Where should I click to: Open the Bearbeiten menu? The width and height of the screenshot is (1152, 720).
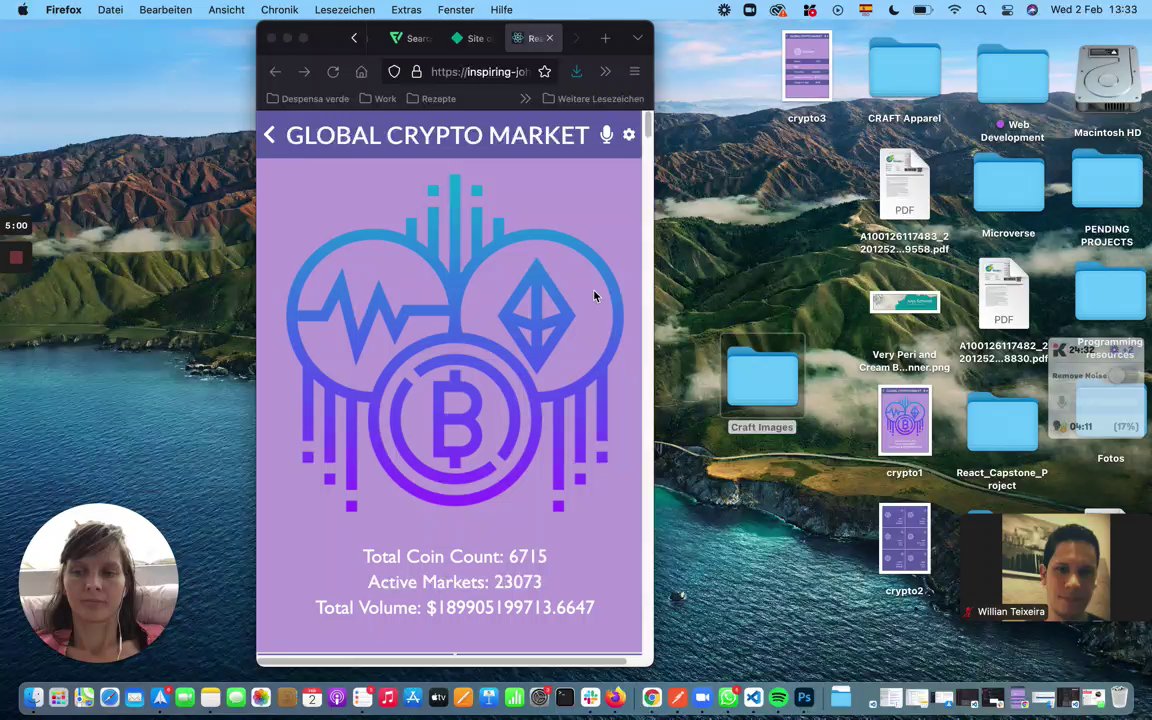pyautogui.click(x=165, y=10)
